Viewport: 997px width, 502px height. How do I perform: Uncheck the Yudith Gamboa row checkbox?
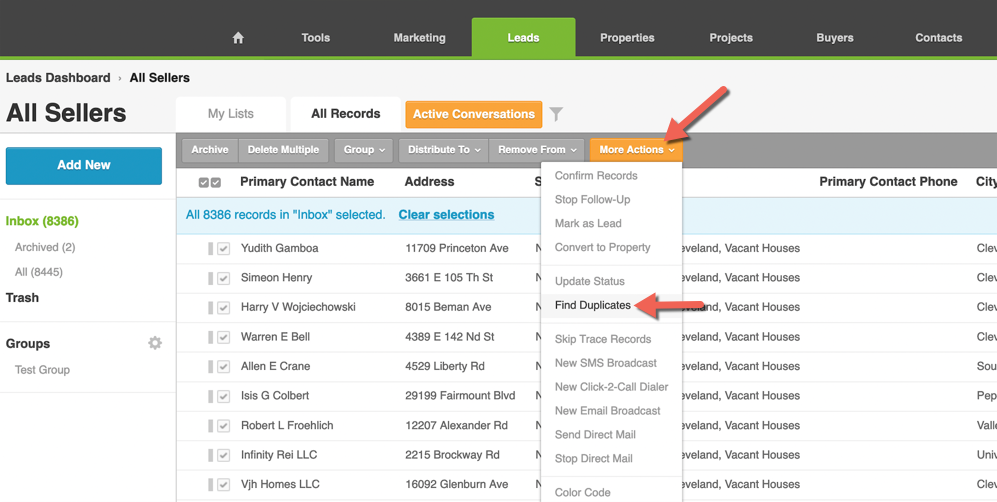(223, 248)
